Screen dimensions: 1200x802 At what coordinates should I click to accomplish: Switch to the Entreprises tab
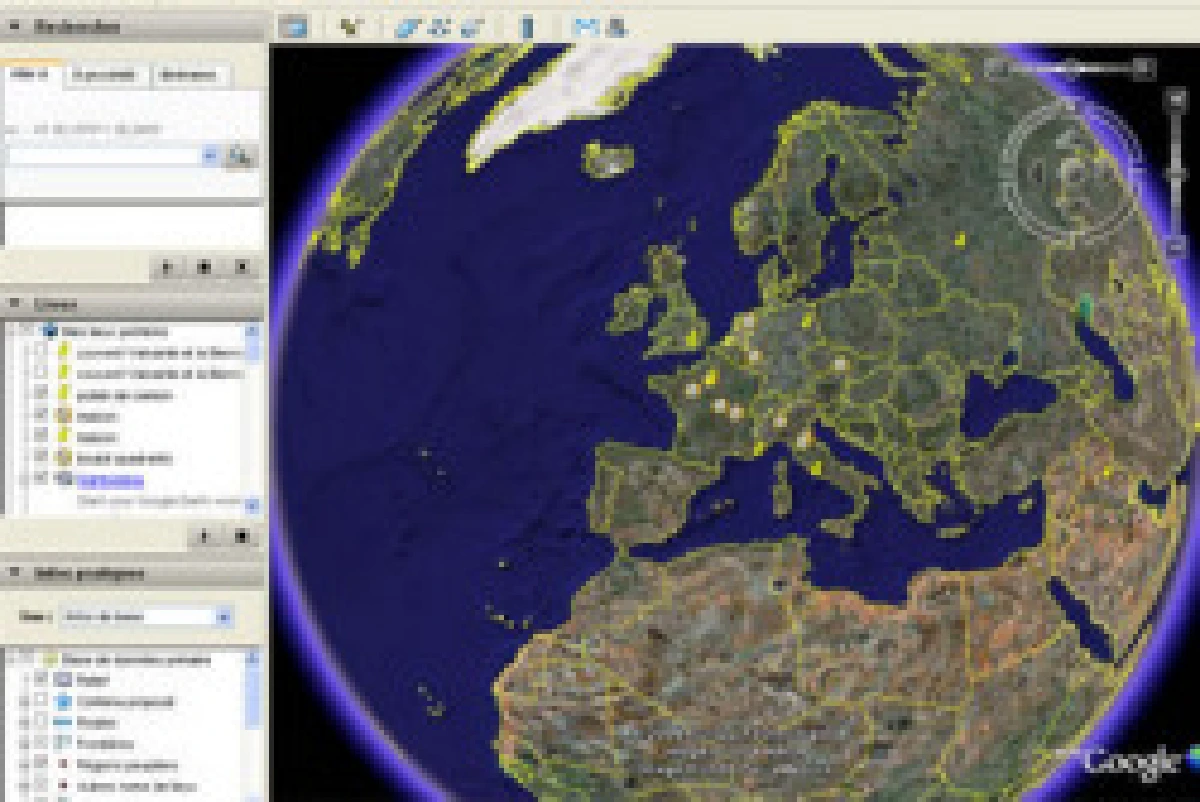pyautogui.click(x=108, y=75)
